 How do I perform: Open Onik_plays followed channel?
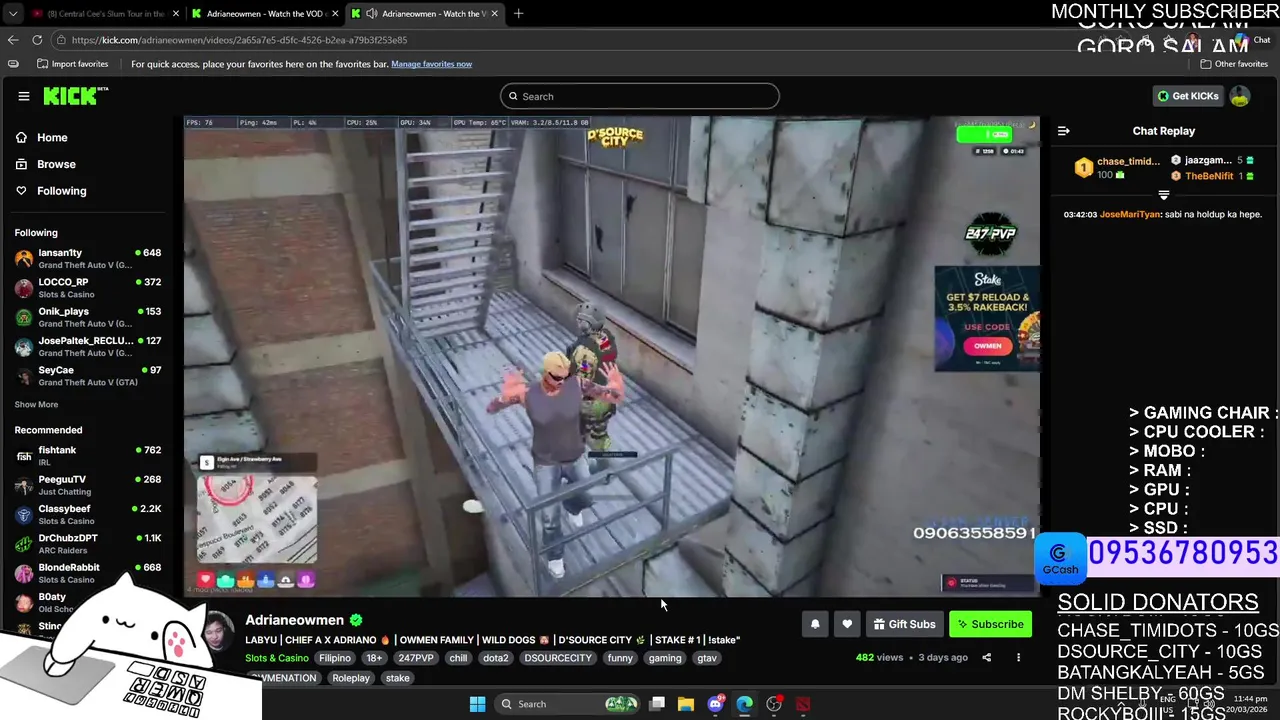[x=88, y=317]
